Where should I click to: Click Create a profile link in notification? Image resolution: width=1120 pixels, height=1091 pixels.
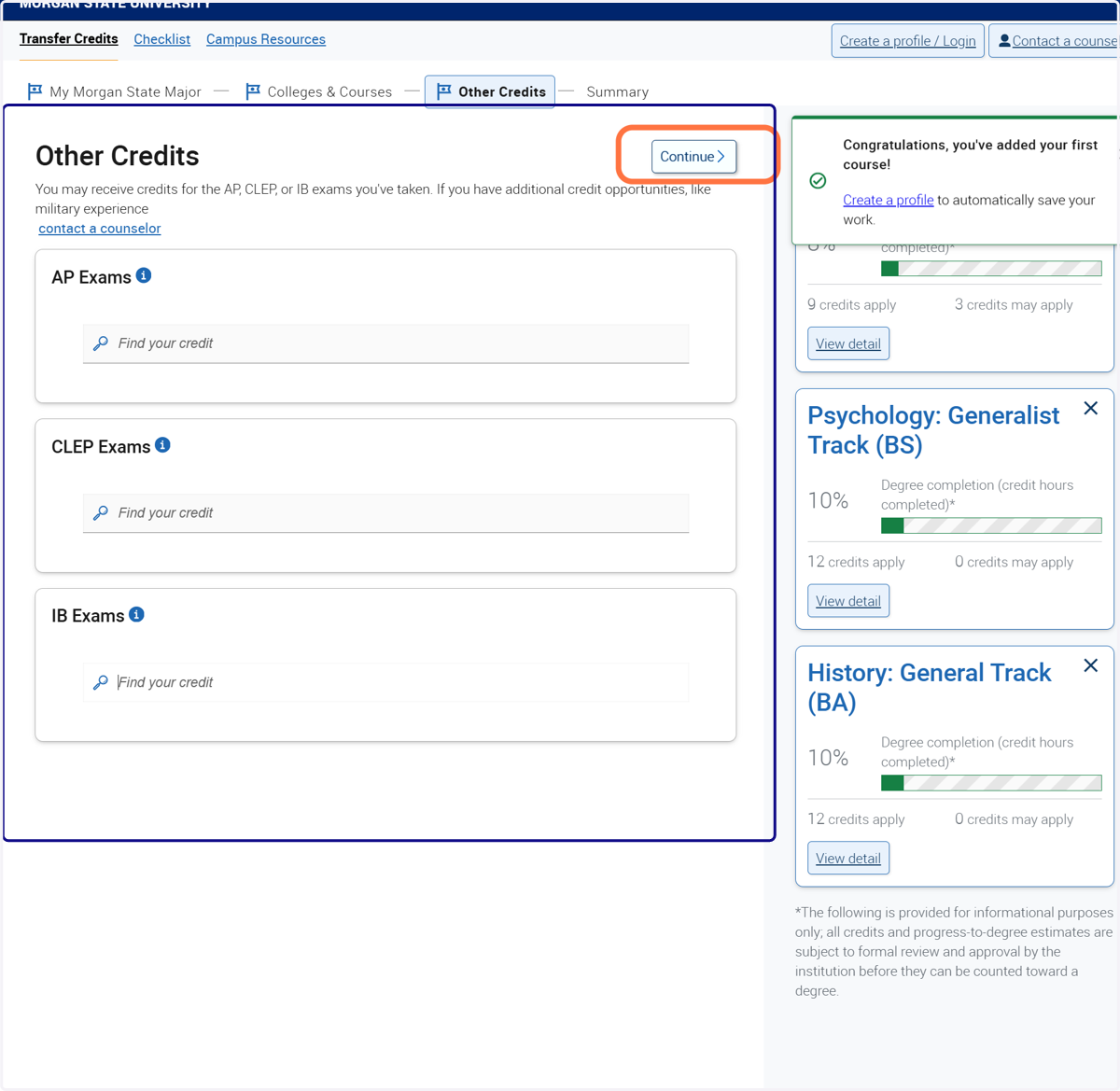click(889, 200)
